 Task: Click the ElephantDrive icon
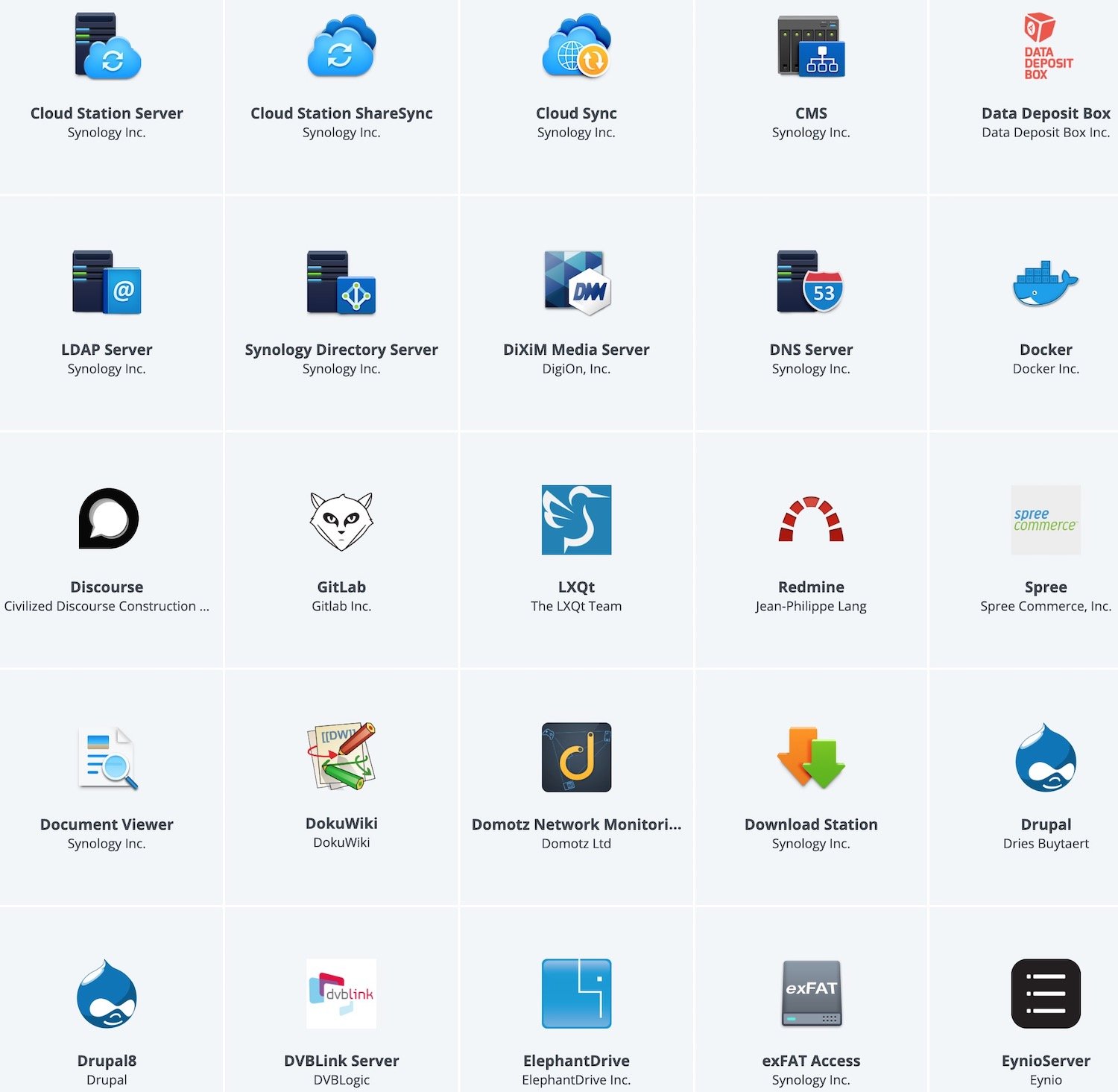click(576, 994)
